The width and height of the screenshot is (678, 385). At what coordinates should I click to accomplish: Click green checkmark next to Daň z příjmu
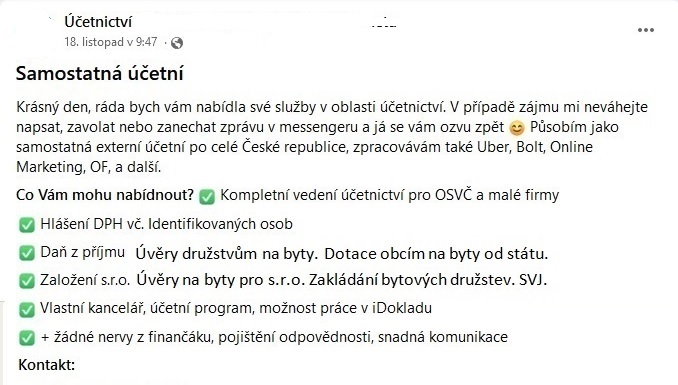coord(27,253)
